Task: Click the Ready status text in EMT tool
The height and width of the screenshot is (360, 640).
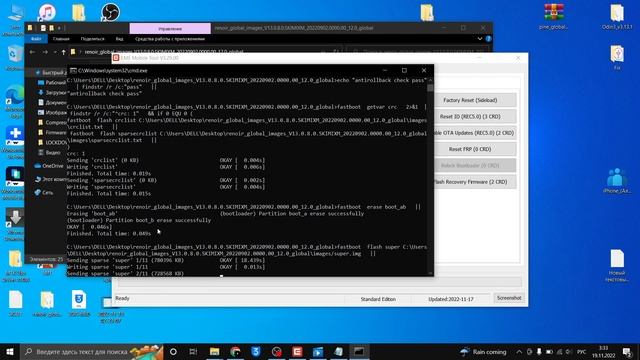Action: (x=122, y=298)
